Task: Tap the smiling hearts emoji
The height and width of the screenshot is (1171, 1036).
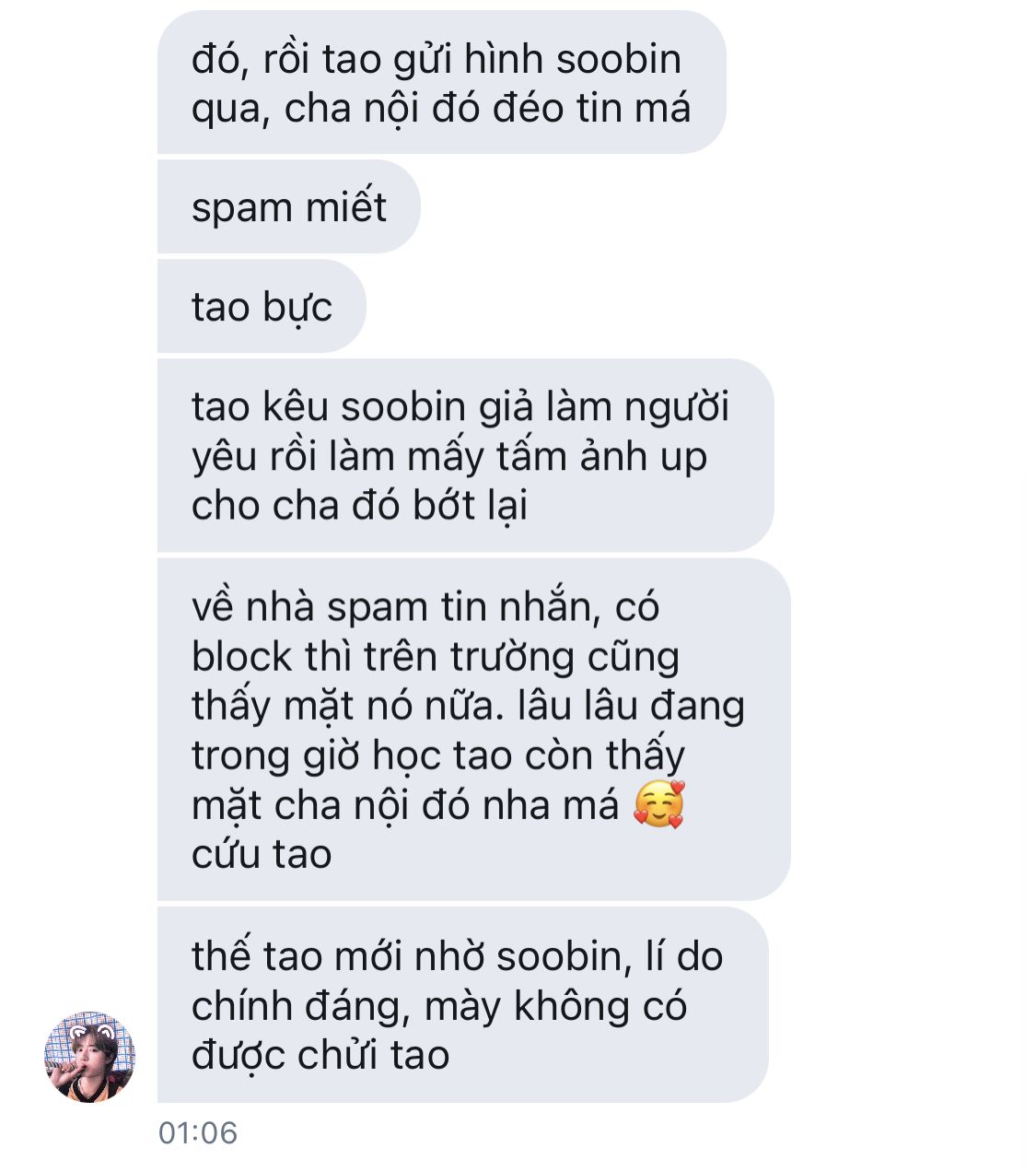Action: (659, 804)
